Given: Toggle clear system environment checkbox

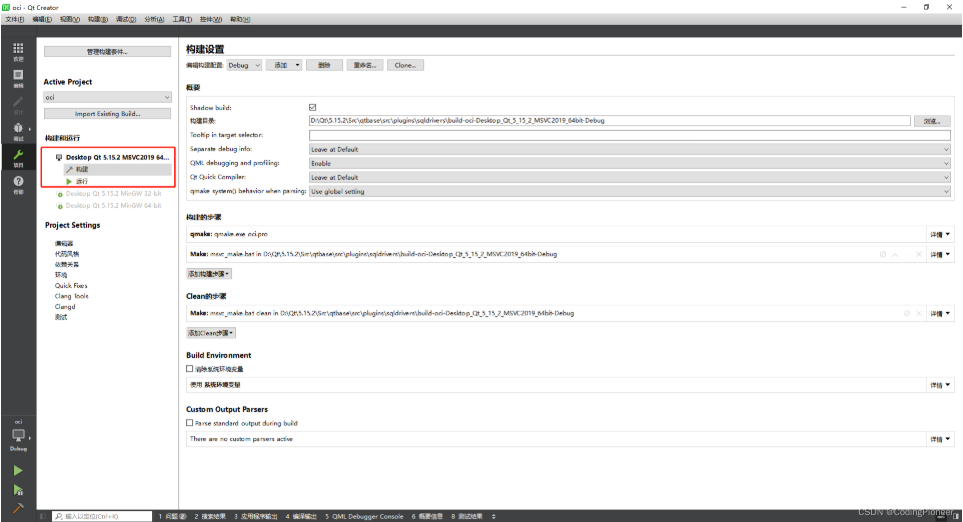Looking at the screenshot, I should [x=190, y=368].
